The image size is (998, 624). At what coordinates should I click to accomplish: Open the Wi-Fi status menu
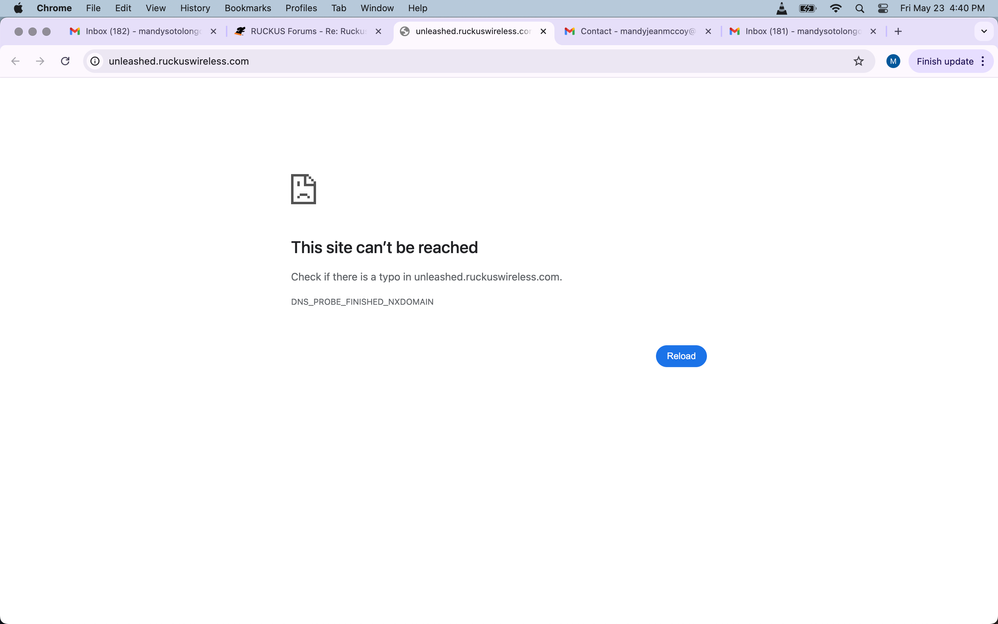(x=835, y=8)
